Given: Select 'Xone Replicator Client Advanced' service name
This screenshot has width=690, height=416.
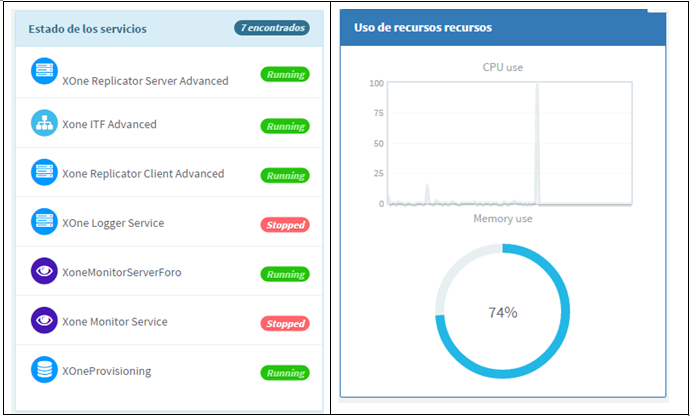Looking at the screenshot, I should [143, 173].
